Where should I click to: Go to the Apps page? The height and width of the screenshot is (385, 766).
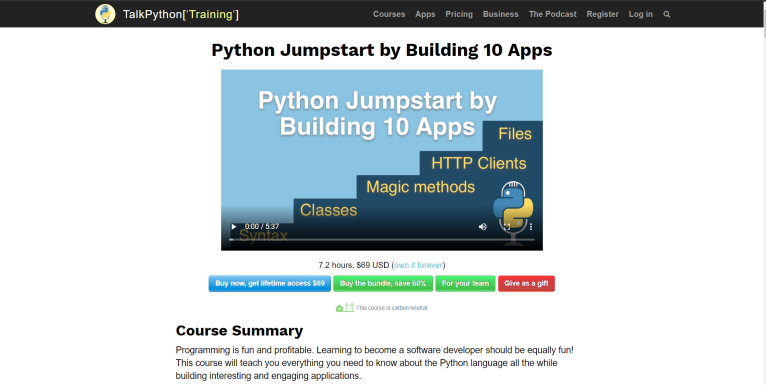coord(425,14)
